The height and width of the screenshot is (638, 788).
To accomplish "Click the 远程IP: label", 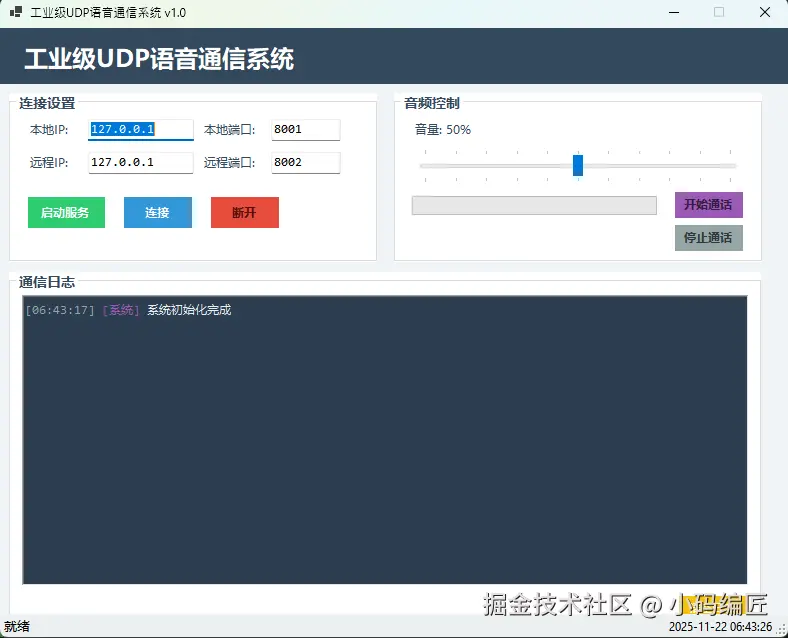I will (49, 163).
